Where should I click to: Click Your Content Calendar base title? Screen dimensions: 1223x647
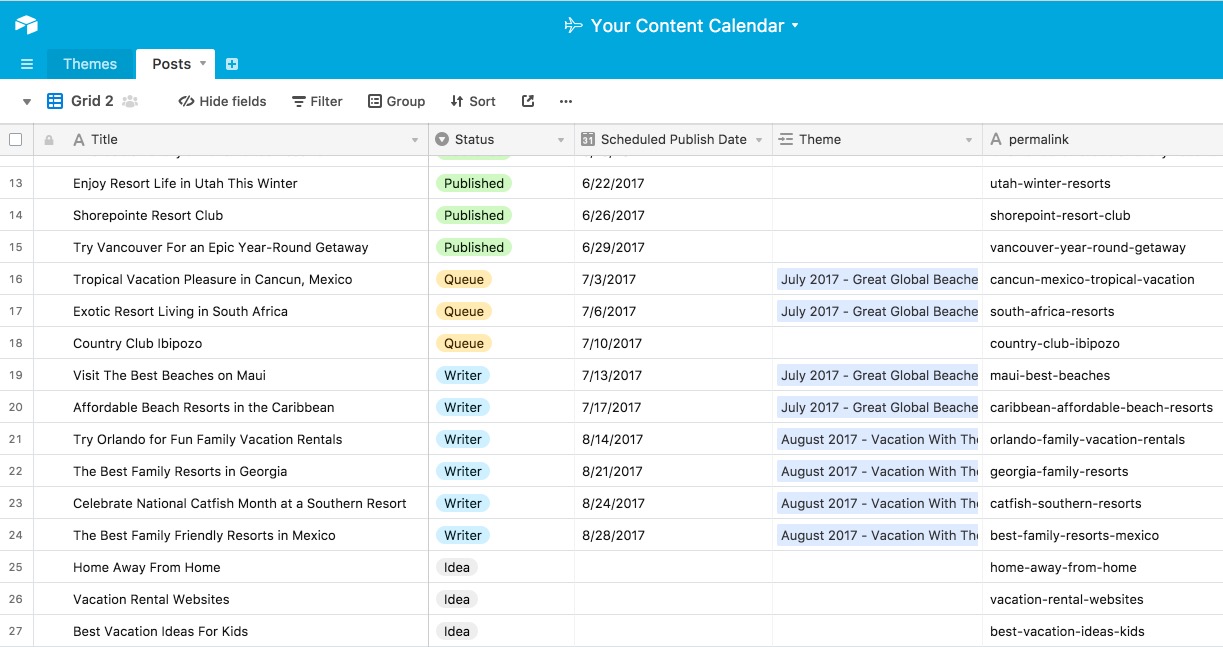click(x=687, y=26)
